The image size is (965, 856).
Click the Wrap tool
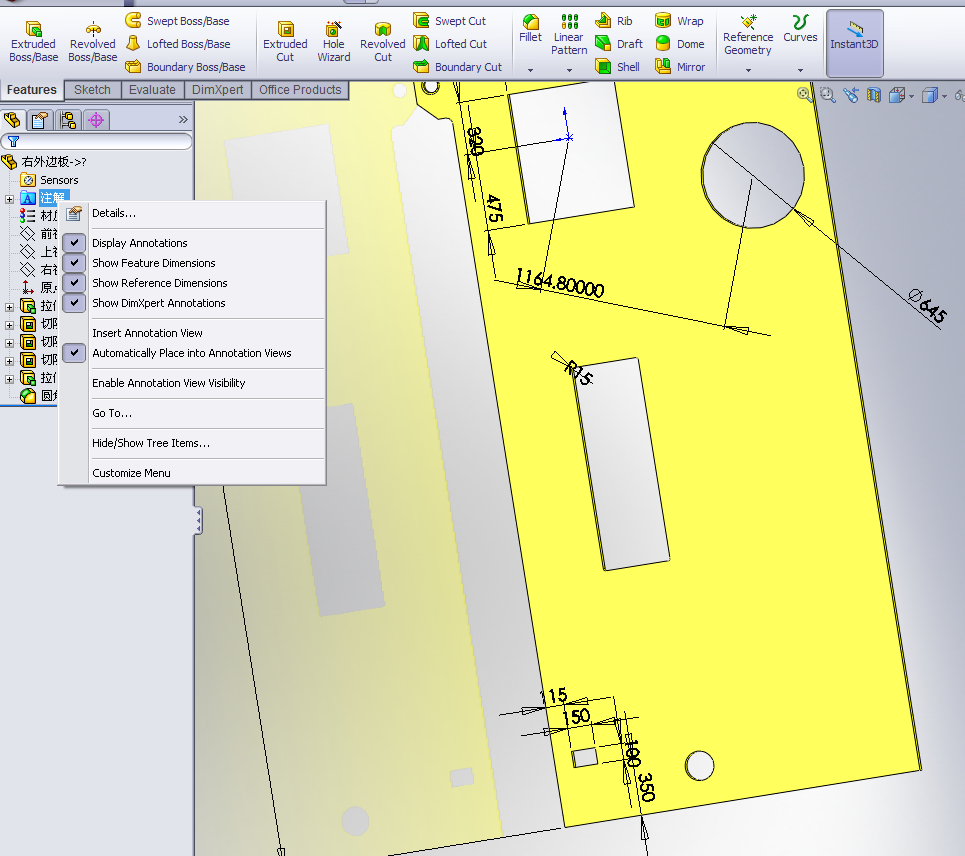pyautogui.click(x=679, y=21)
